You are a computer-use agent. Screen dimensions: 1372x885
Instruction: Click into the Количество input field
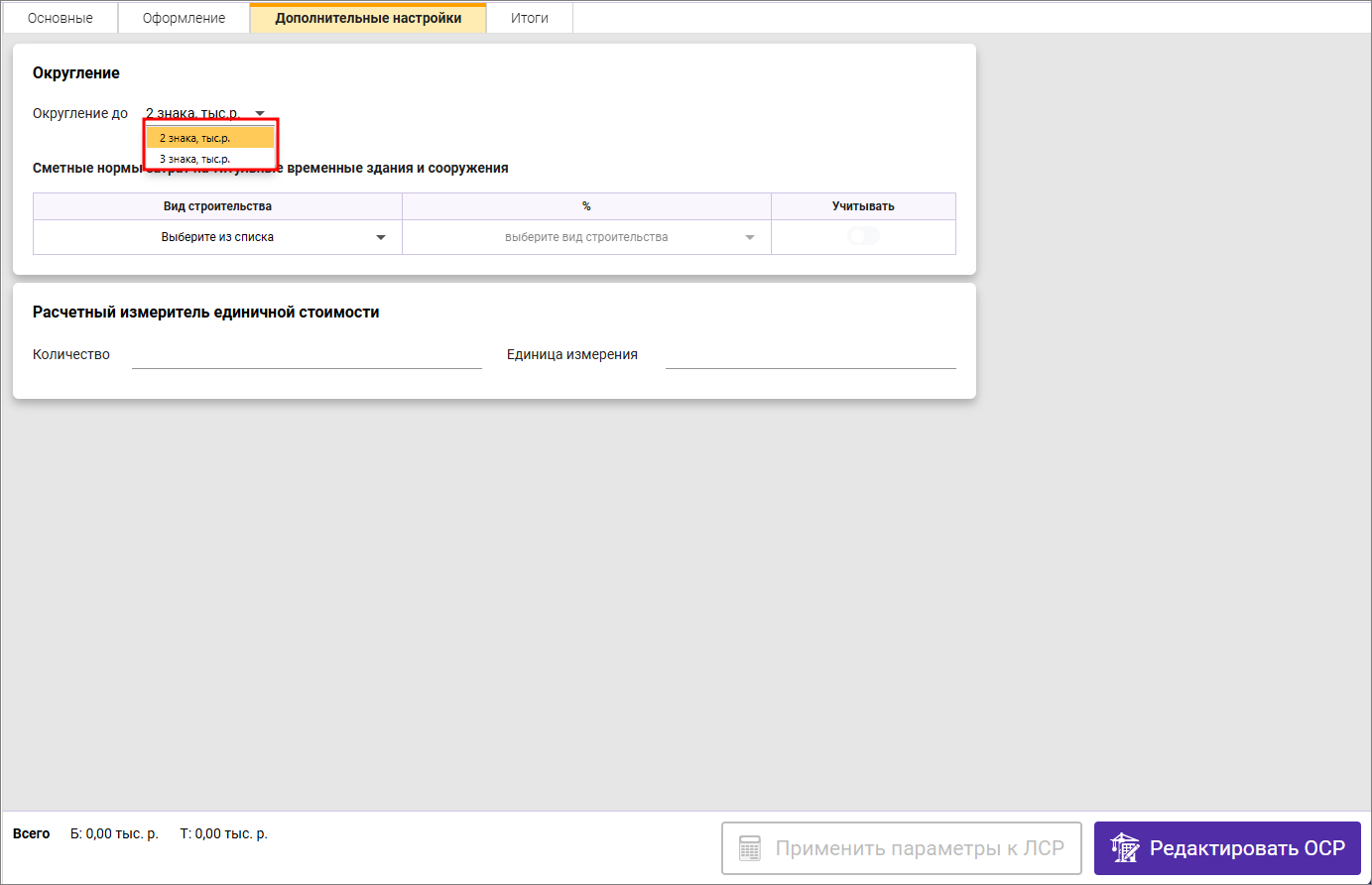[x=307, y=355]
